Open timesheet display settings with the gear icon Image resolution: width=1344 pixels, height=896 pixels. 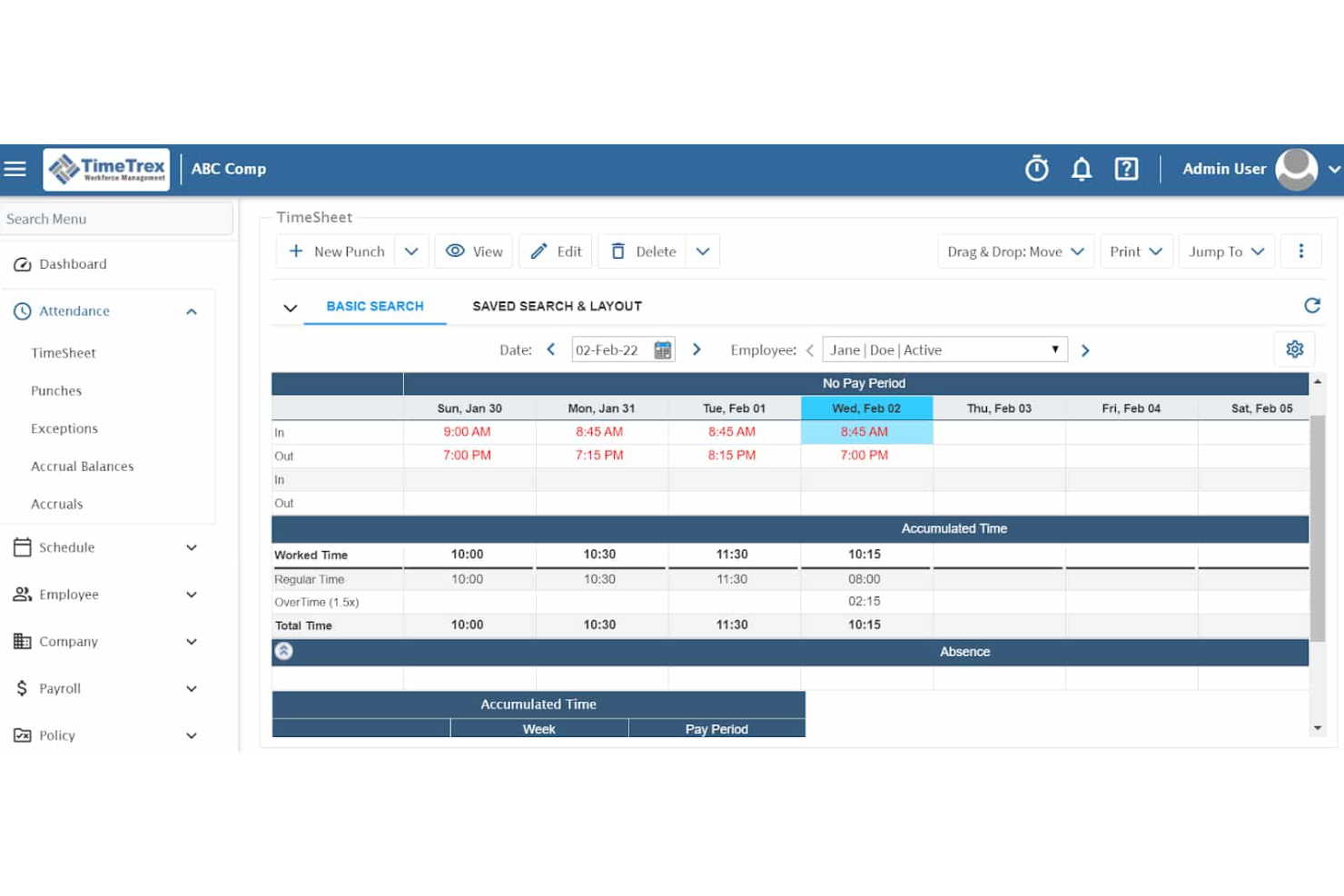pyautogui.click(x=1294, y=349)
